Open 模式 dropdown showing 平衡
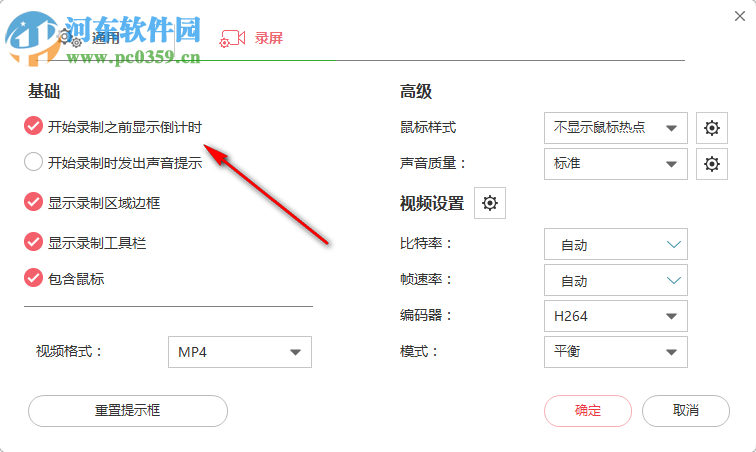This screenshot has height=452, width=756. pyautogui.click(x=616, y=352)
